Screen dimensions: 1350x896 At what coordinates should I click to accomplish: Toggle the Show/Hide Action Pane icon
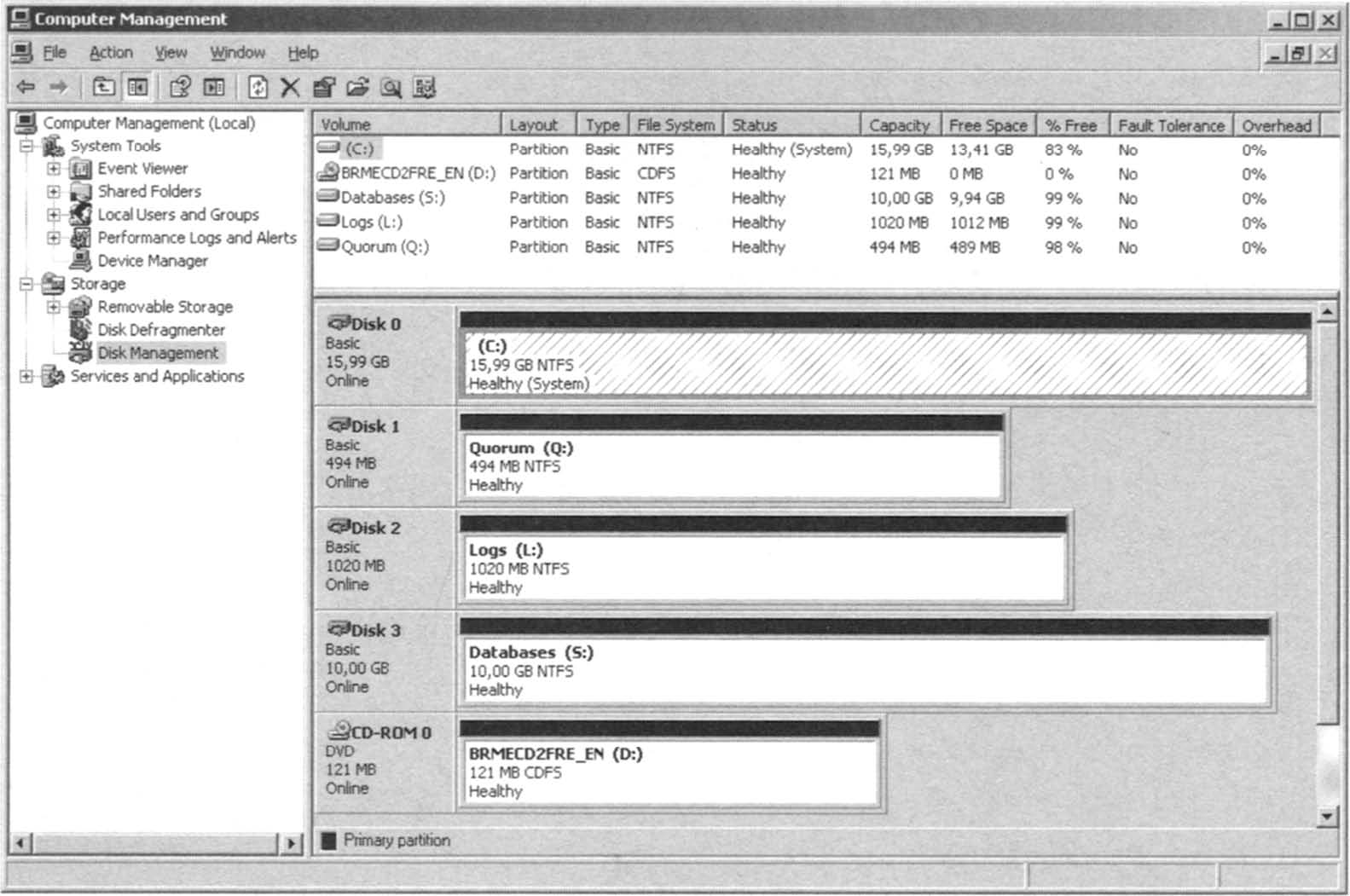[214, 87]
